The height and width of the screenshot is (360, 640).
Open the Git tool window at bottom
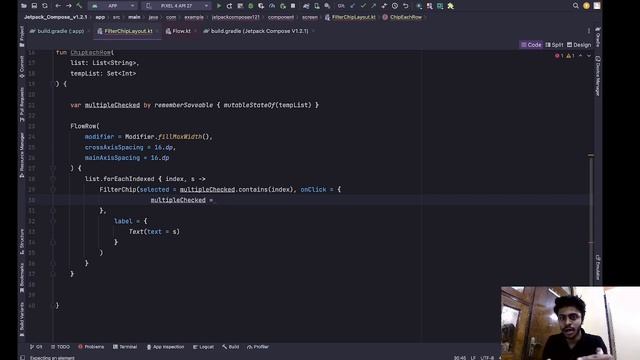pyautogui.click(x=36, y=347)
